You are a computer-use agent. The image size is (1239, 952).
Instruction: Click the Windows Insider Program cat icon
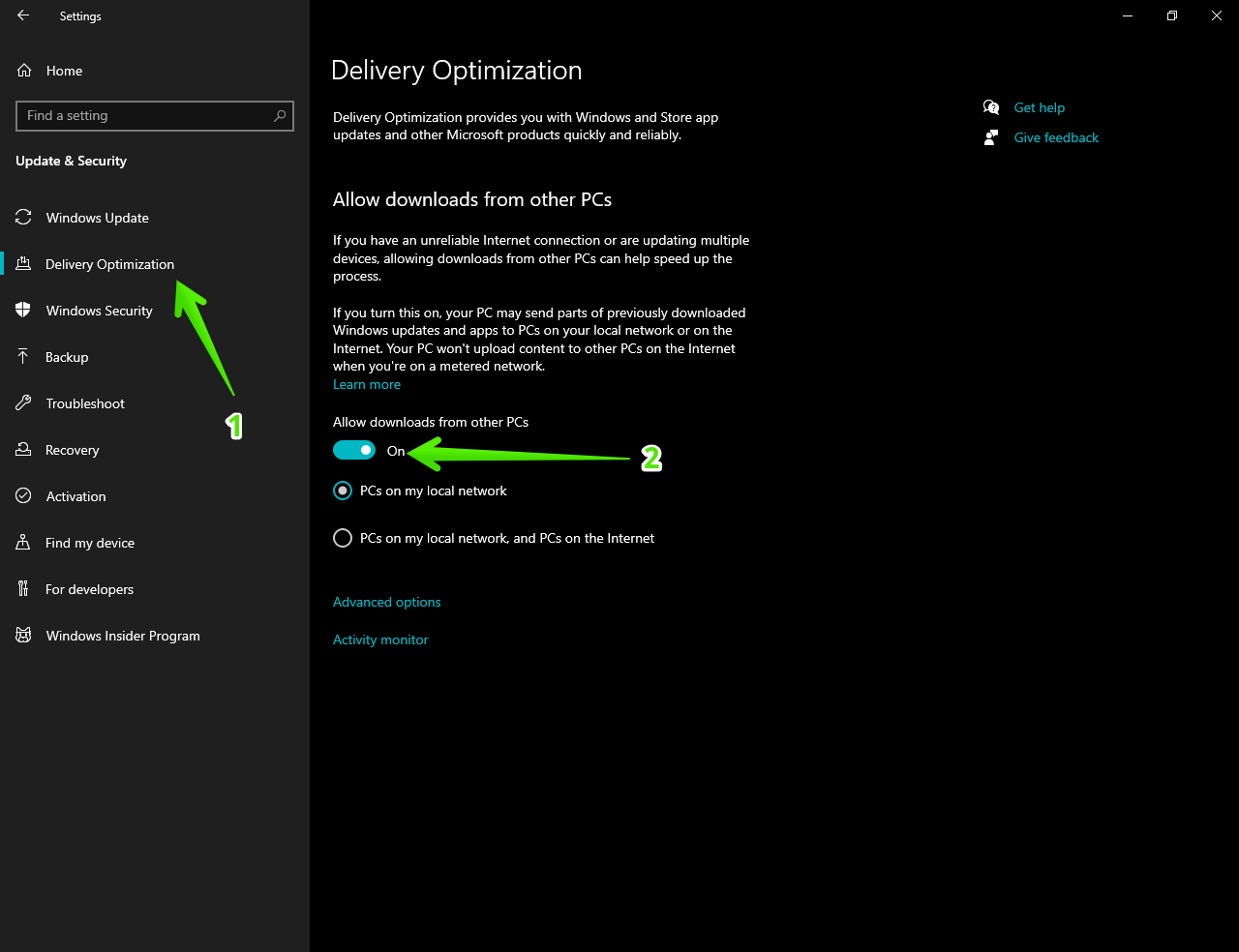[23, 636]
